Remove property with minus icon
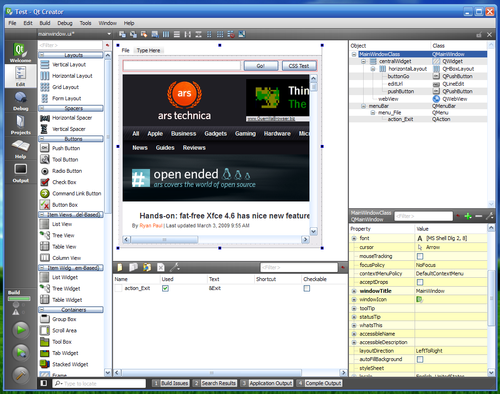 [x=479, y=216]
